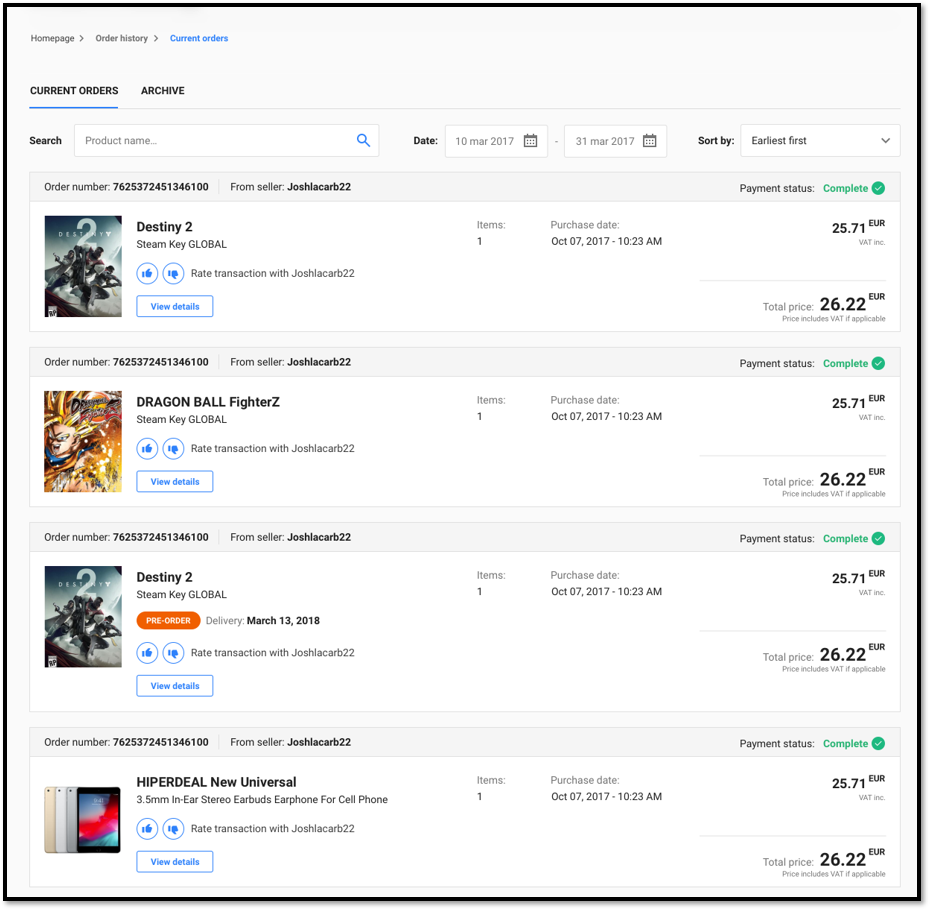This screenshot has height=910, width=930.
Task: Open the Homepage breadcrumb link
Action: click(x=52, y=38)
